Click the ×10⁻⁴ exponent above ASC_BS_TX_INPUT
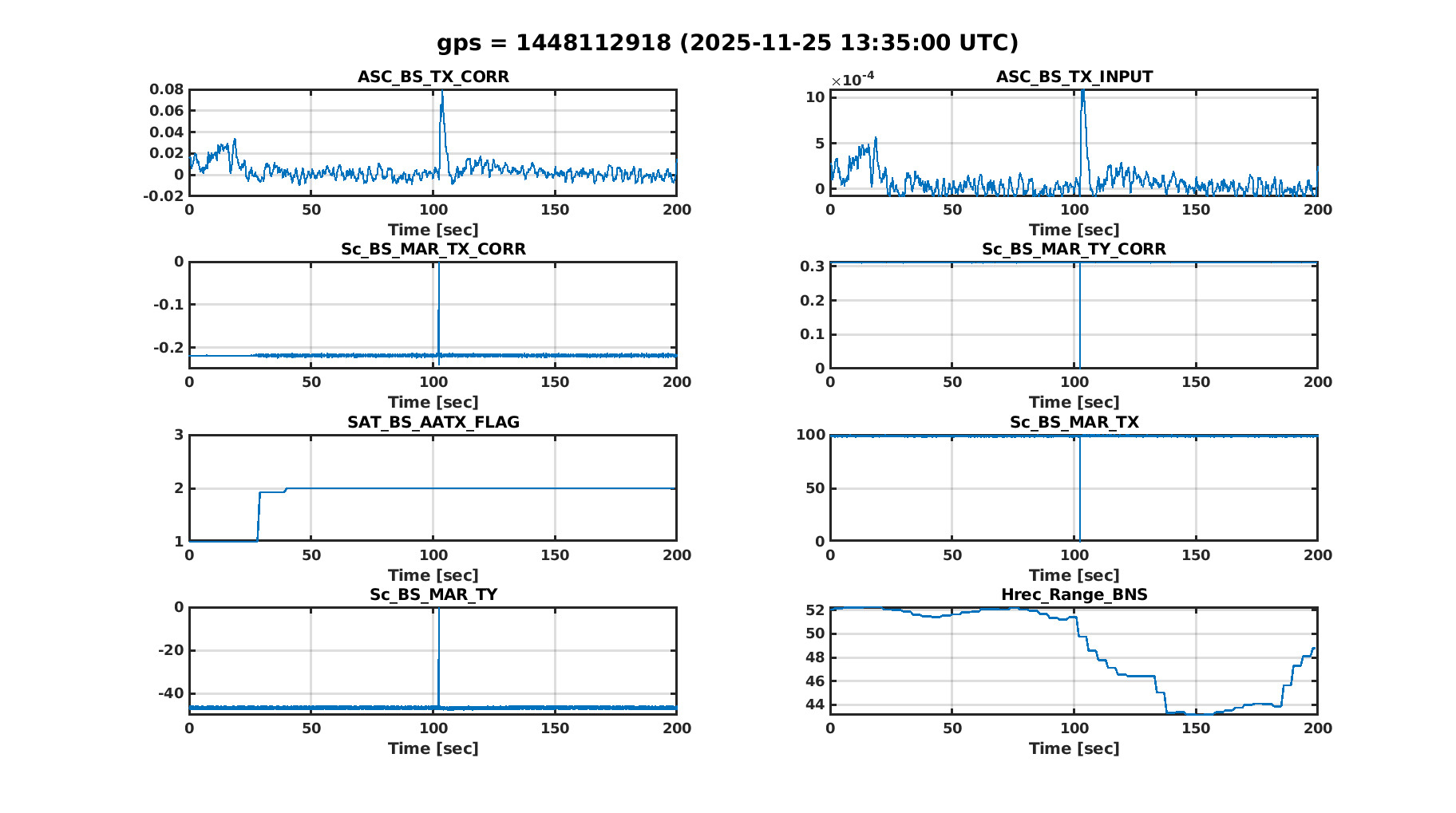The height and width of the screenshot is (813, 1456). pos(852,79)
